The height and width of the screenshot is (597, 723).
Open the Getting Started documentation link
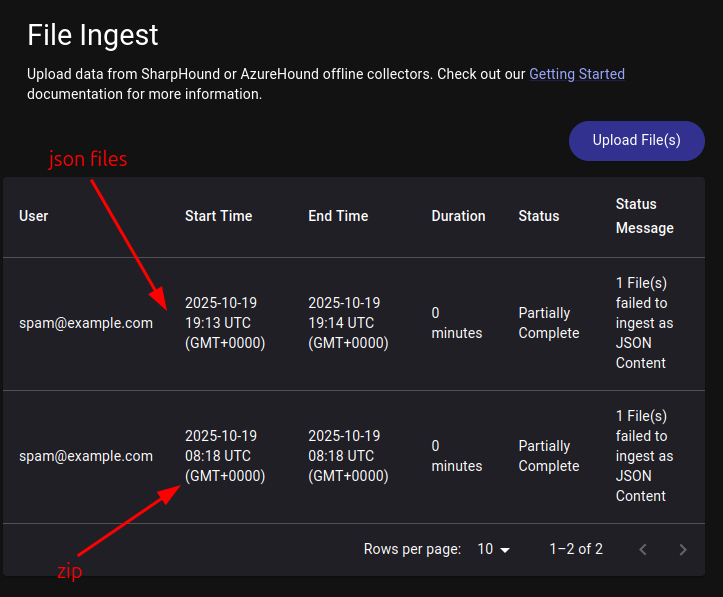coord(576,74)
